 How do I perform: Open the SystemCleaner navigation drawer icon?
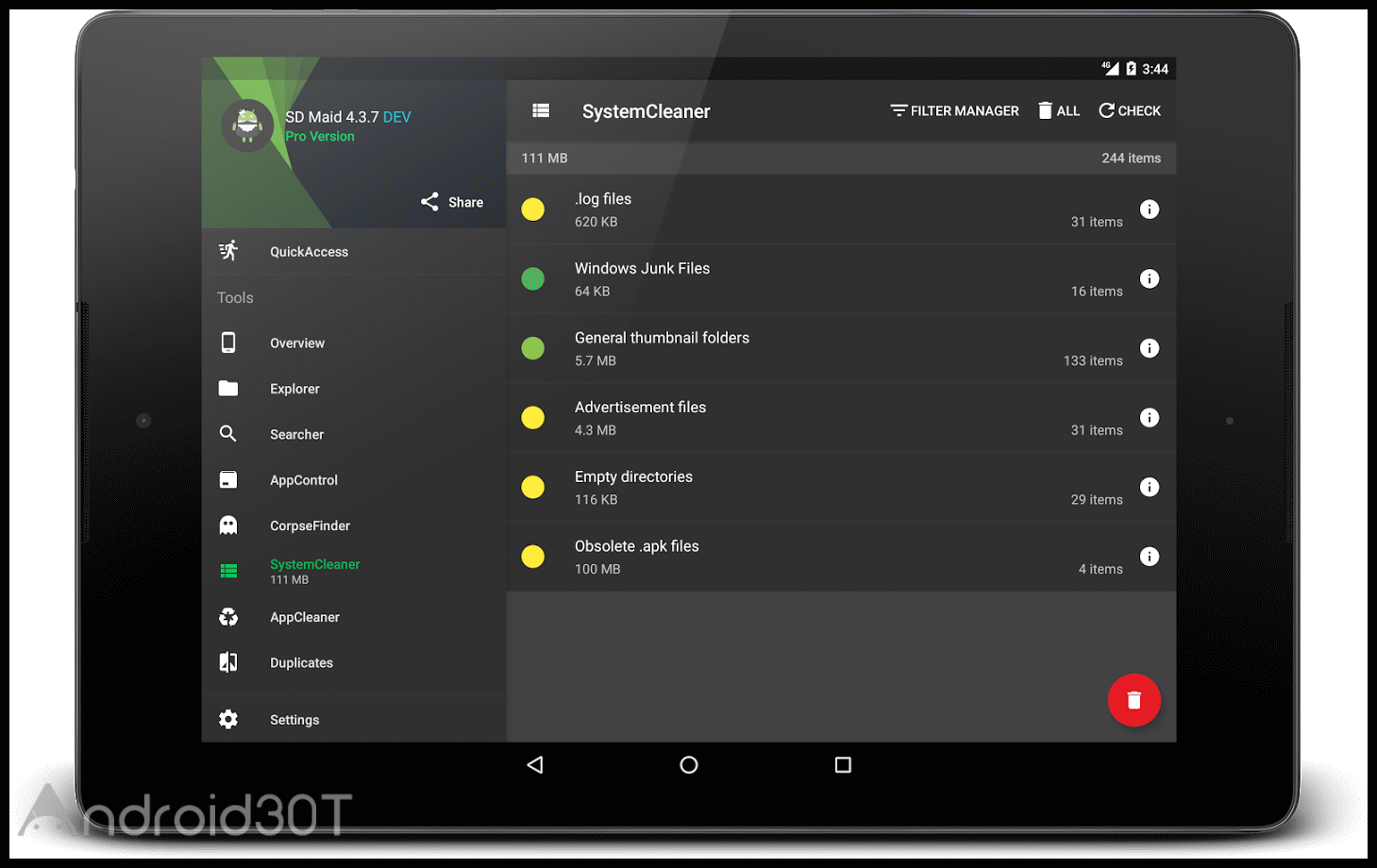pos(541,110)
